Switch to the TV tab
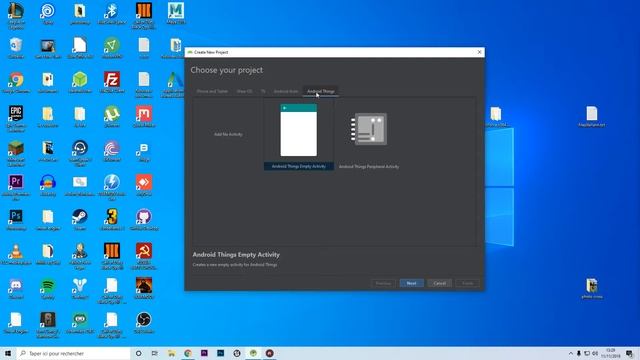 263,91
